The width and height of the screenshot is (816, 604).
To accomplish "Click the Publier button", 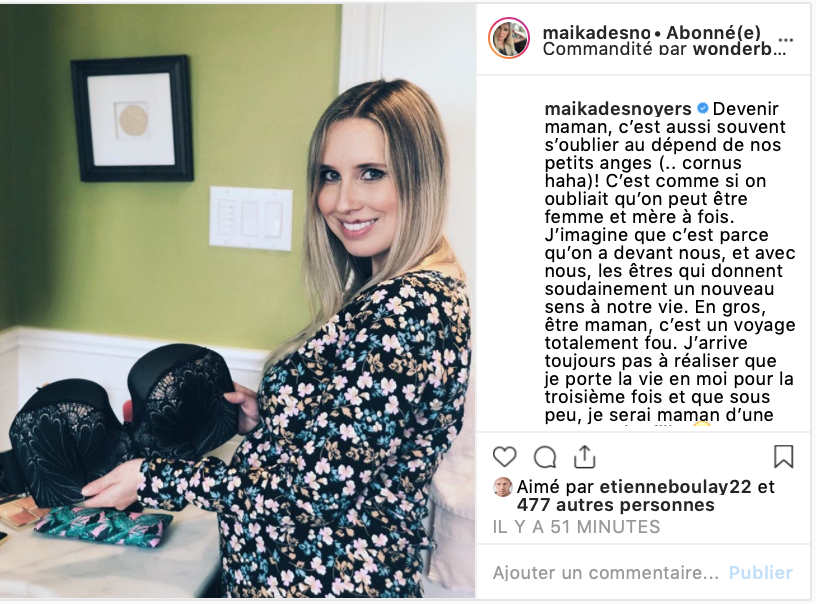I will (760, 572).
